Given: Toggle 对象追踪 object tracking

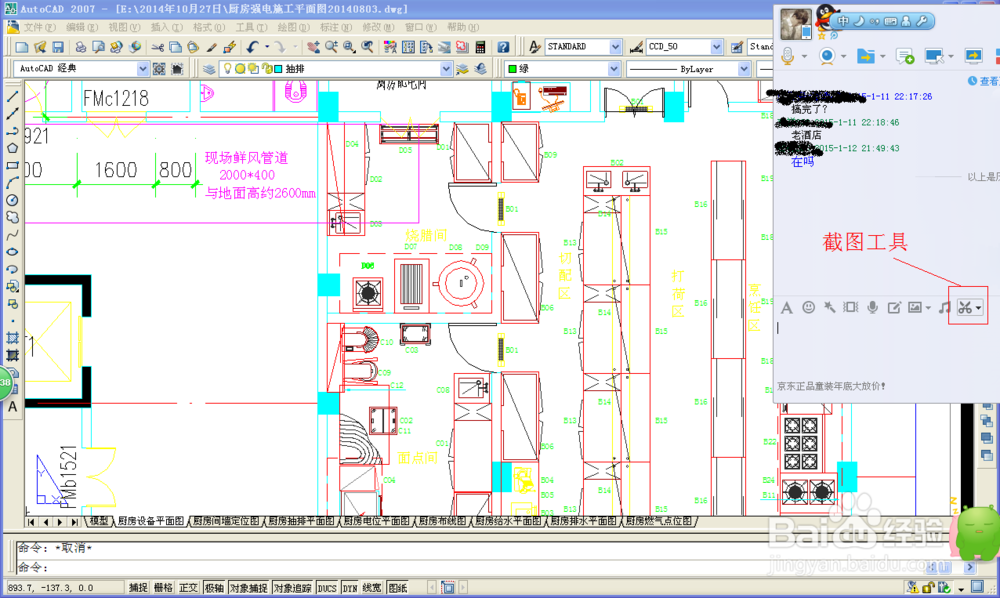Looking at the screenshot, I should (x=293, y=588).
